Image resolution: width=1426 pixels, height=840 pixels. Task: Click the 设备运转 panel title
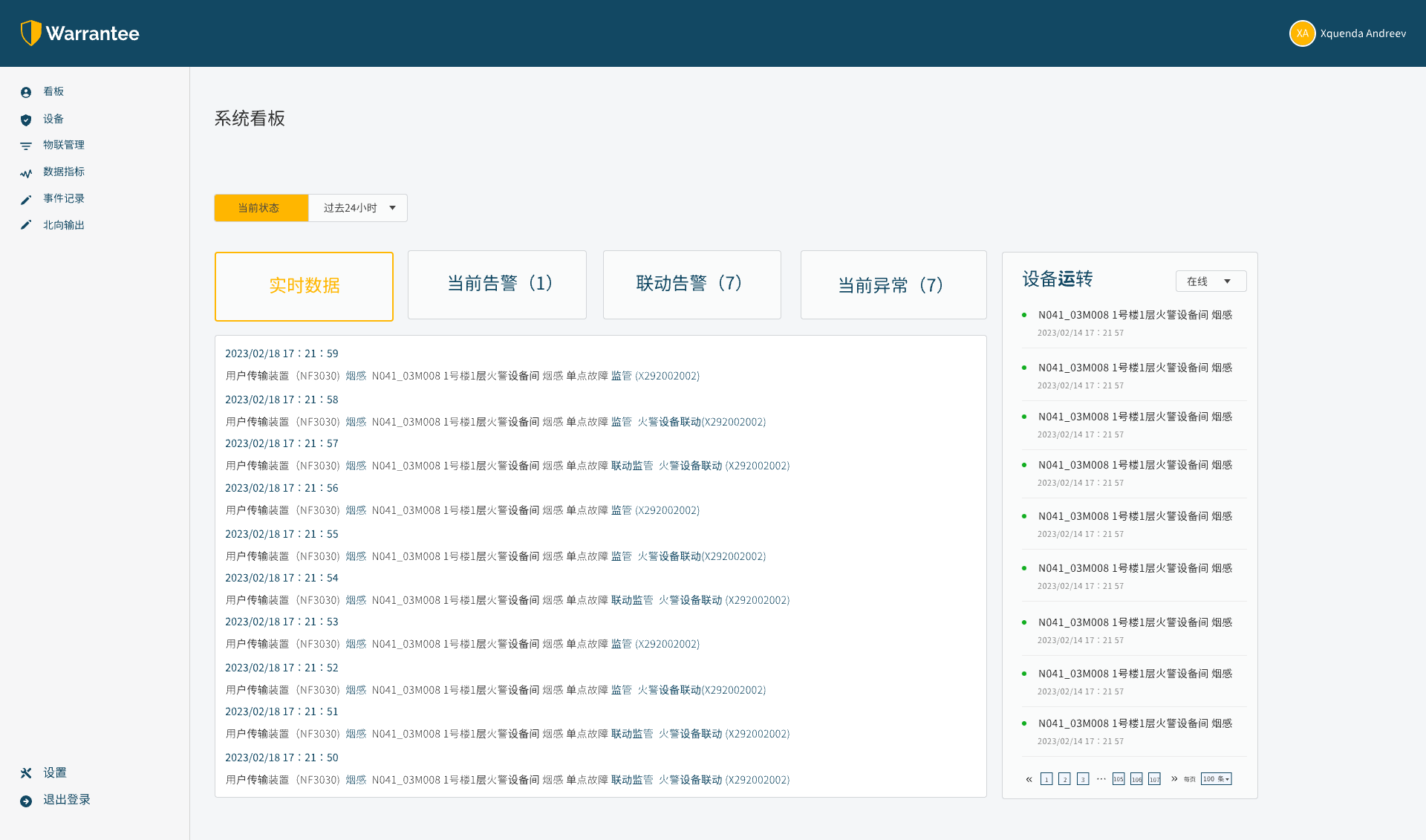coord(1058,279)
